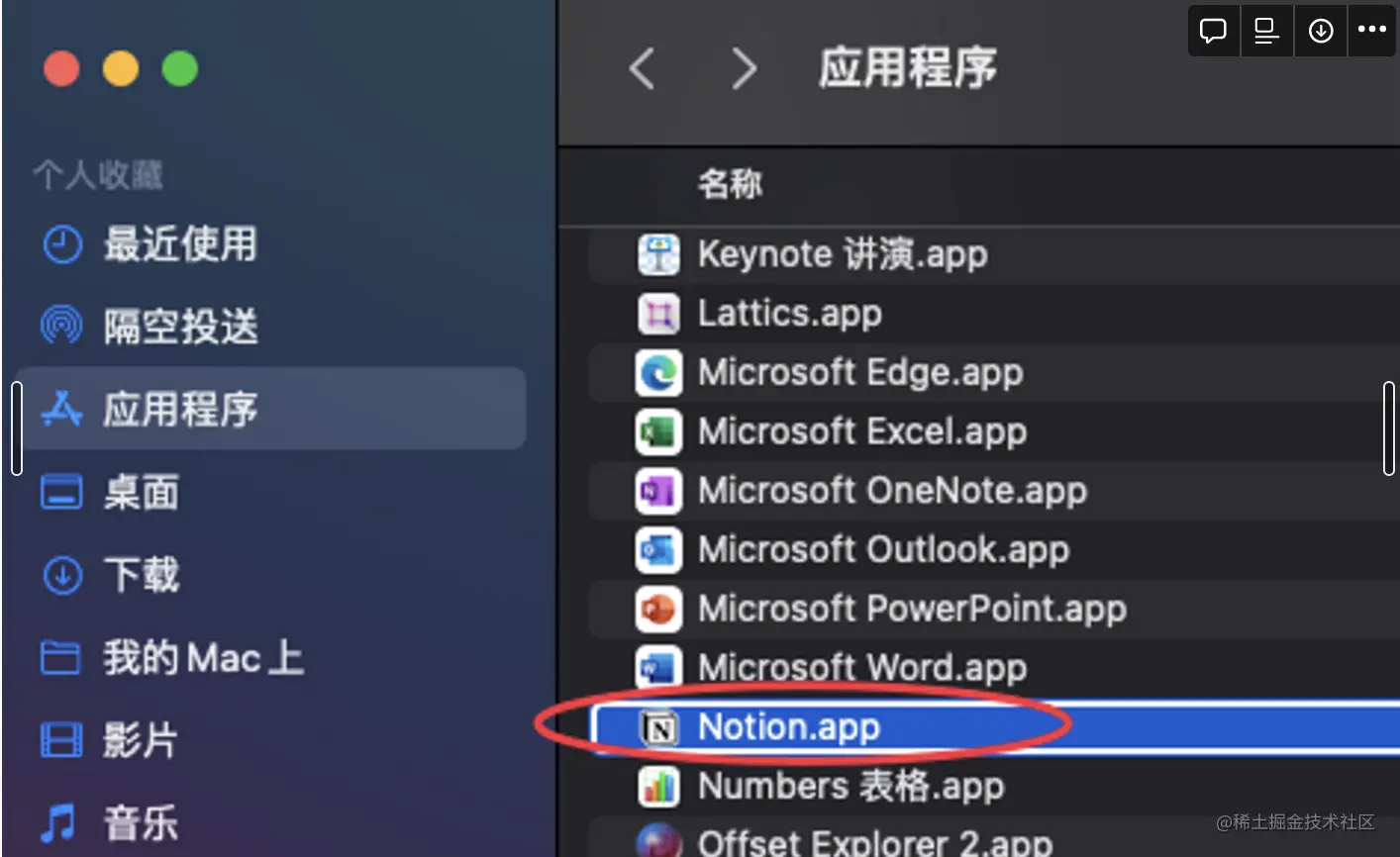1400x857 pixels.
Task: Click the white scrollbar handle beside file list
Action: point(1389,428)
